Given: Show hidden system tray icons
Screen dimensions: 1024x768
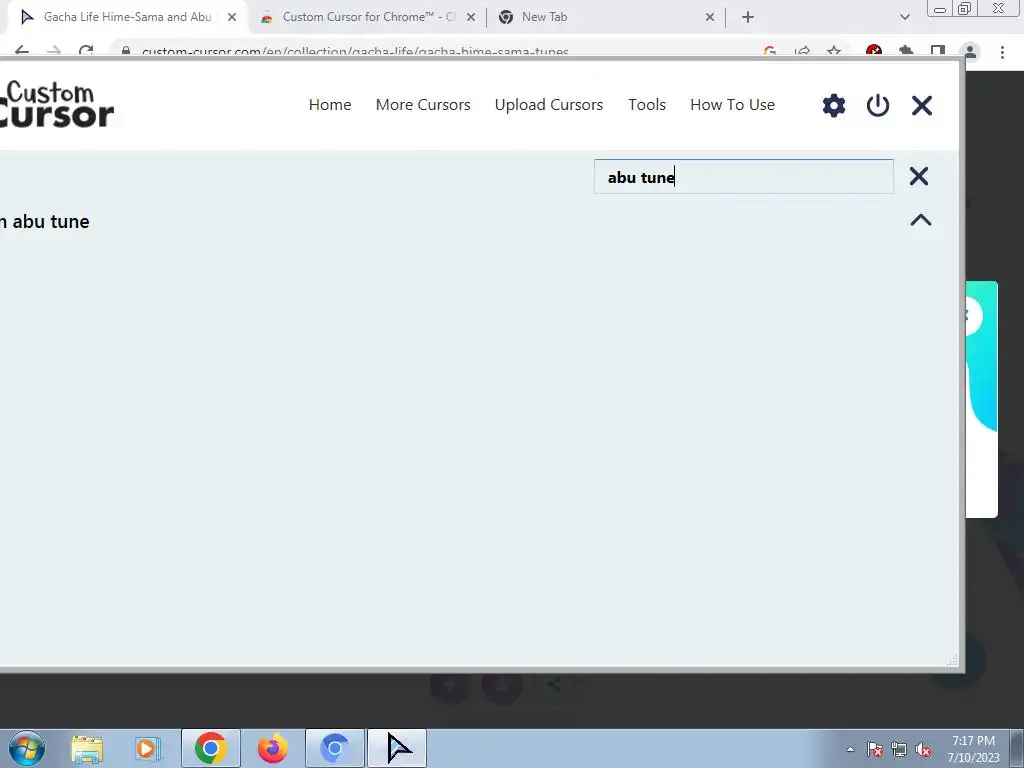Looking at the screenshot, I should coord(850,749).
